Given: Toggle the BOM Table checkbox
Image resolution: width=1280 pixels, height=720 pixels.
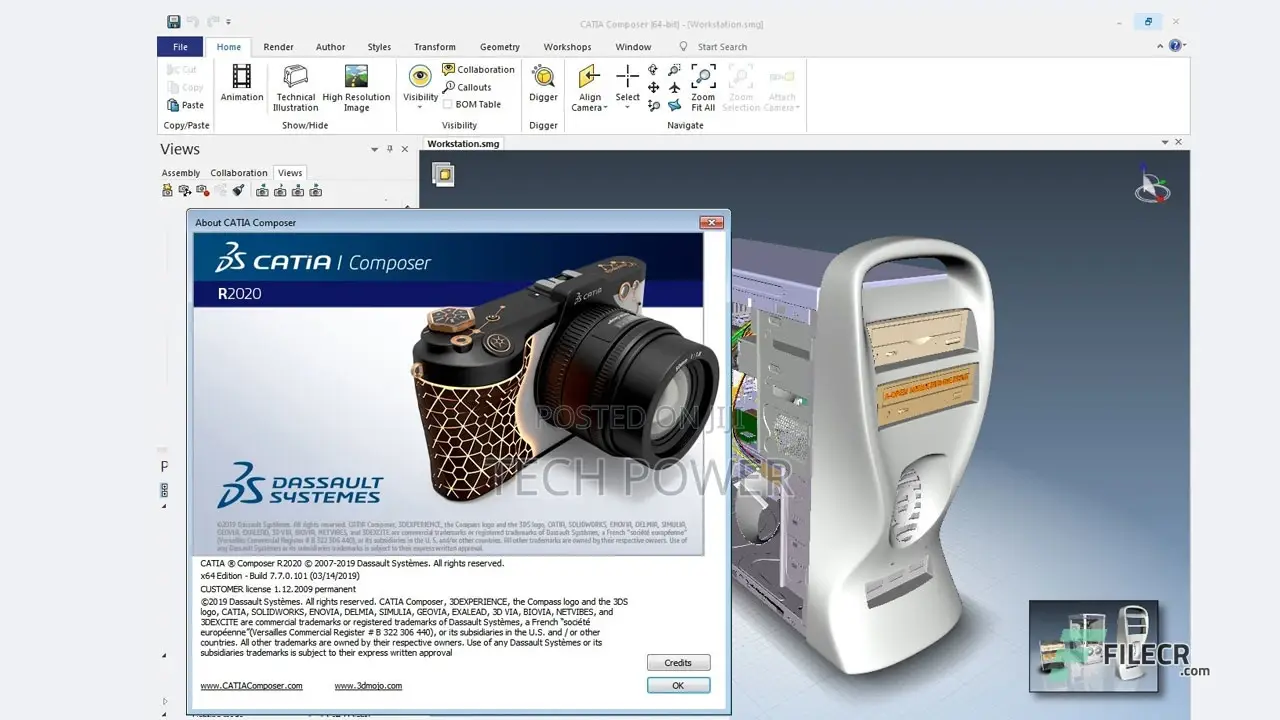Looking at the screenshot, I should pyautogui.click(x=448, y=104).
